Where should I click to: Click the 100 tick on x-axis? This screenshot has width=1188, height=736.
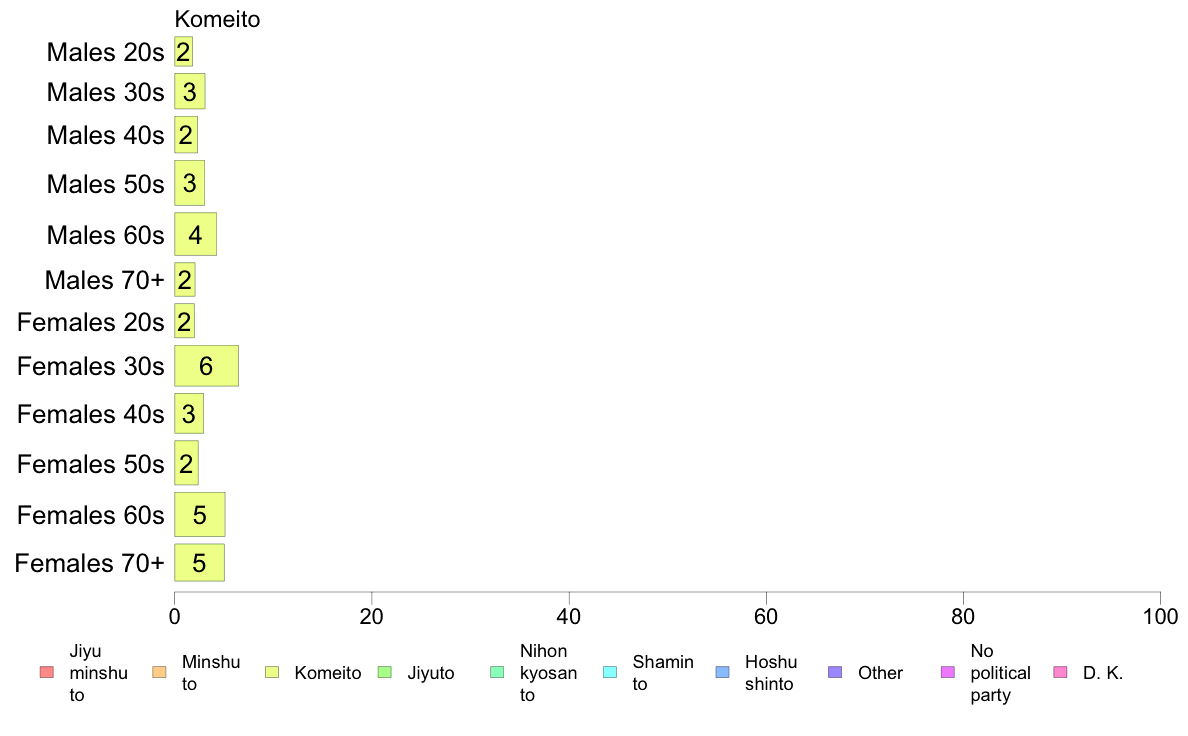pyautogui.click(x=1160, y=616)
